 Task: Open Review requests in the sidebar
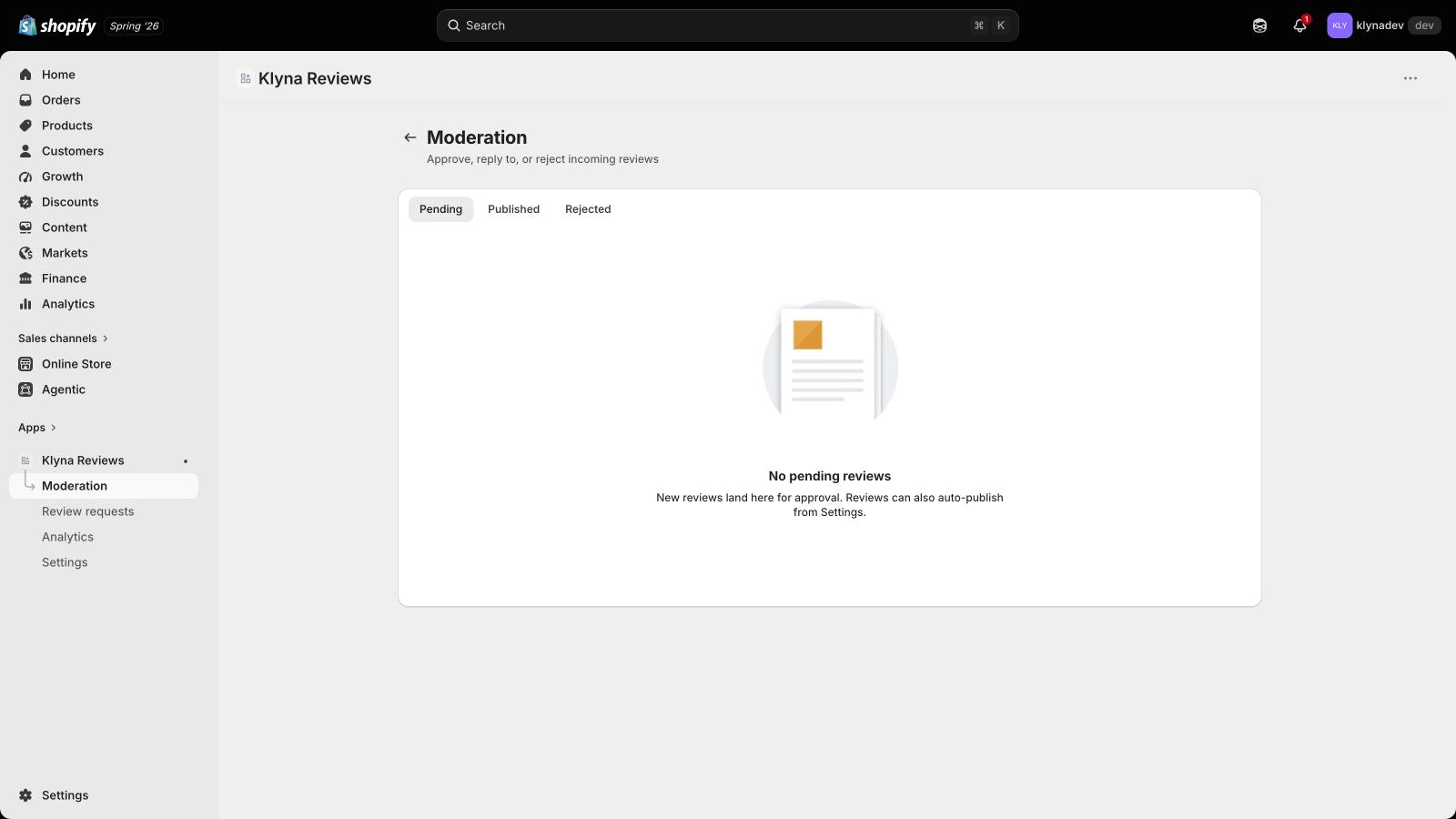88,511
